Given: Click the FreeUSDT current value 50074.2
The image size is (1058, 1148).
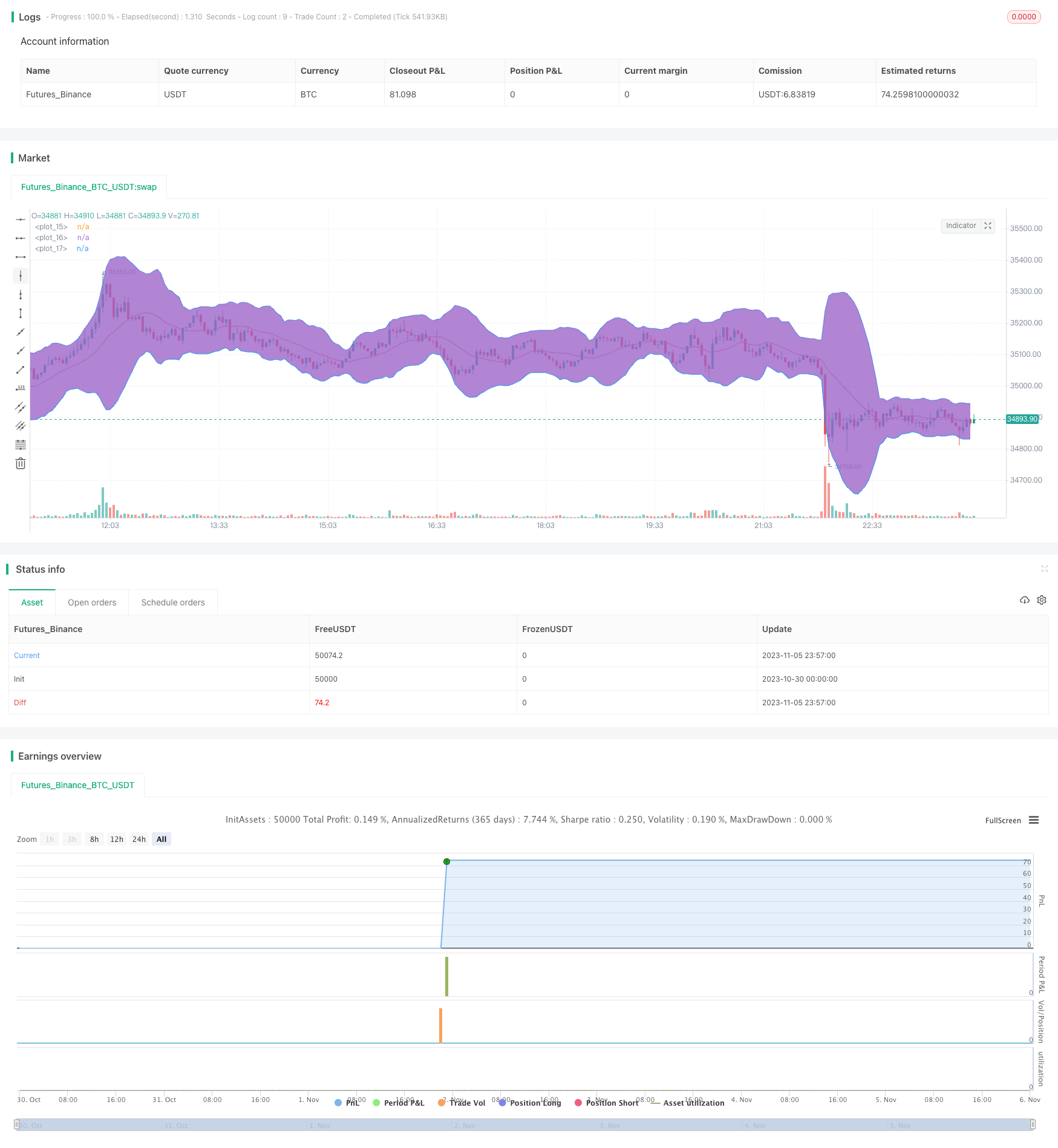Looking at the screenshot, I should [328, 656].
